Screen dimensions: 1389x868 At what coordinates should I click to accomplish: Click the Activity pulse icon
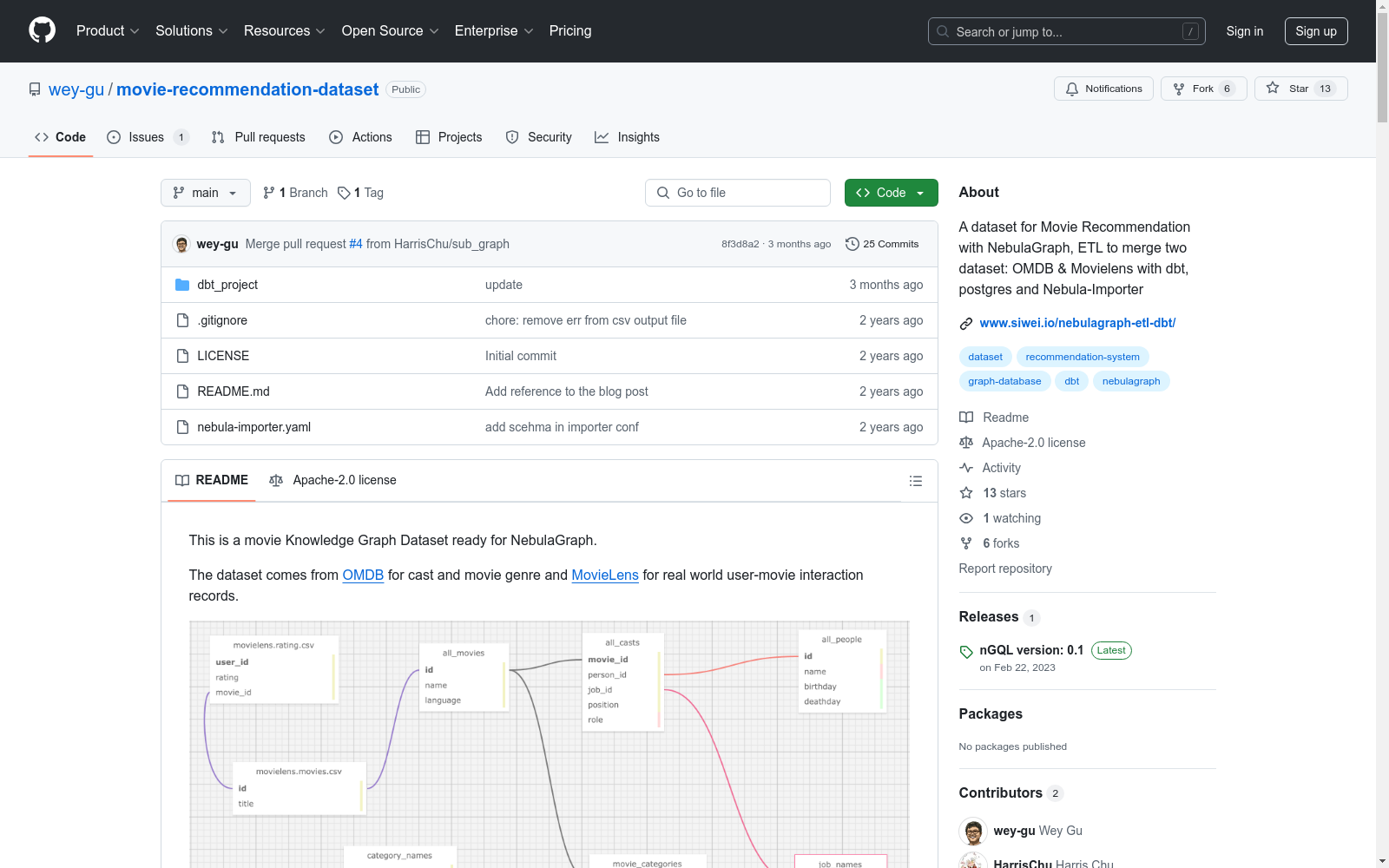point(966,468)
